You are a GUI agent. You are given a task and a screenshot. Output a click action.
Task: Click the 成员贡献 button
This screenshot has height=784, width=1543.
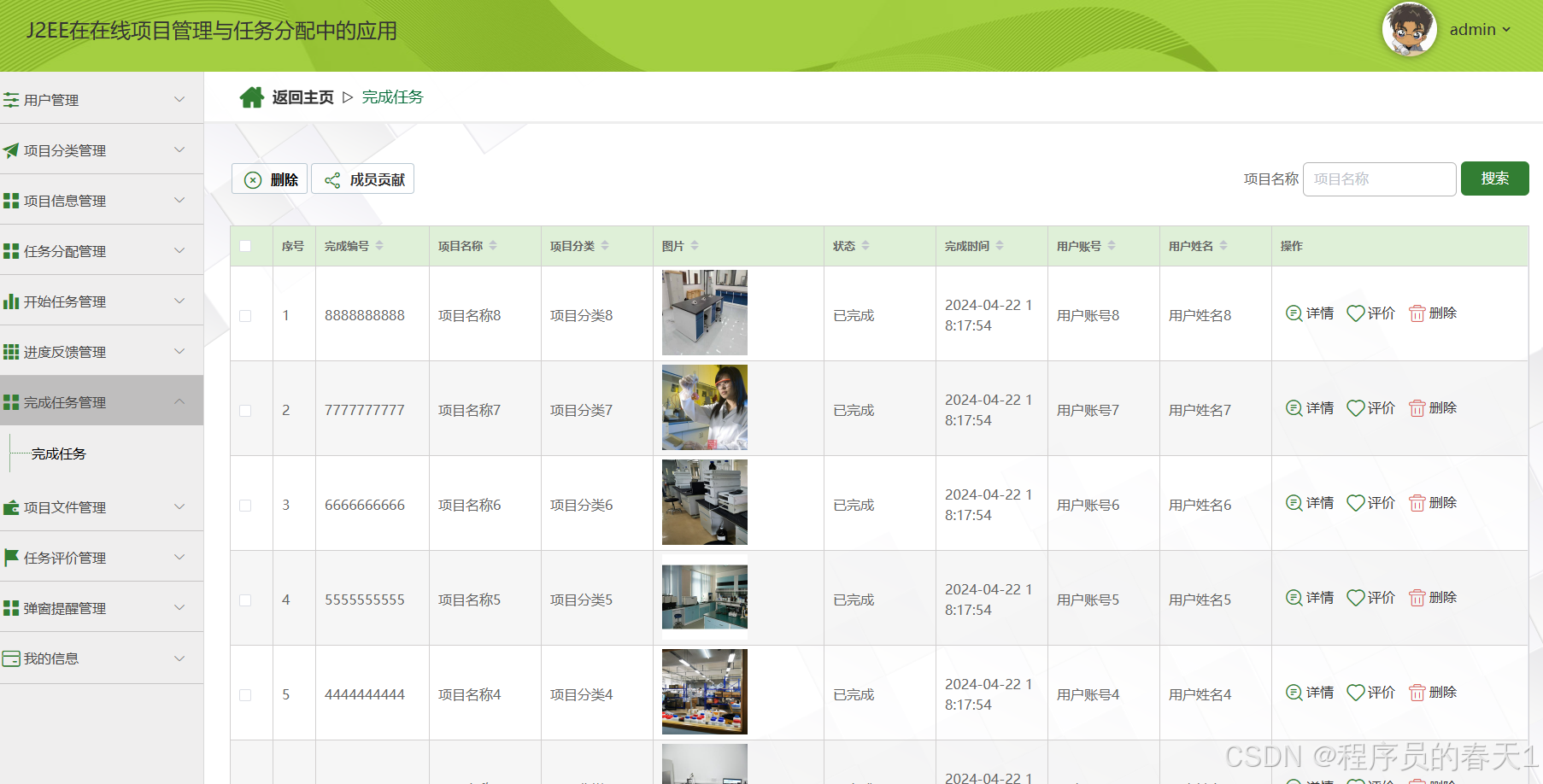pos(363,179)
